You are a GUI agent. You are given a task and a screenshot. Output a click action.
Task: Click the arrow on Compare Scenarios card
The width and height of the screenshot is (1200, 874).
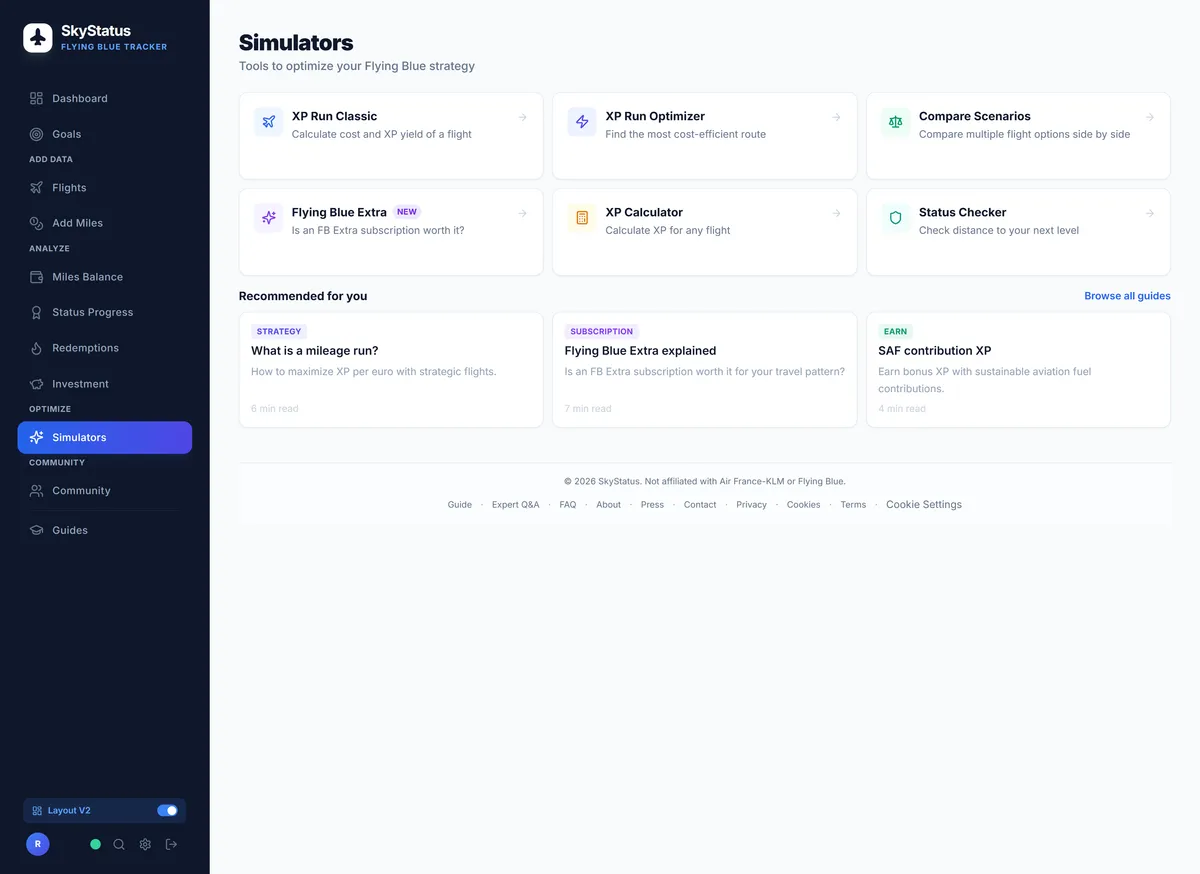pos(1149,117)
